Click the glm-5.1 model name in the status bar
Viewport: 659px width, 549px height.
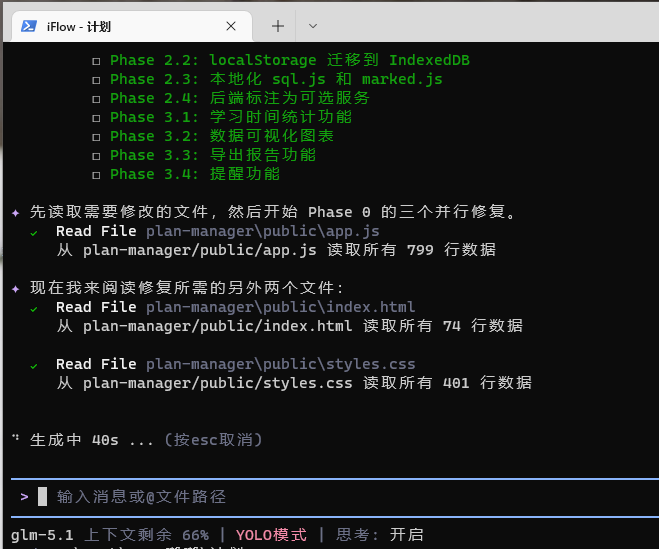click(x=43, y=535)
